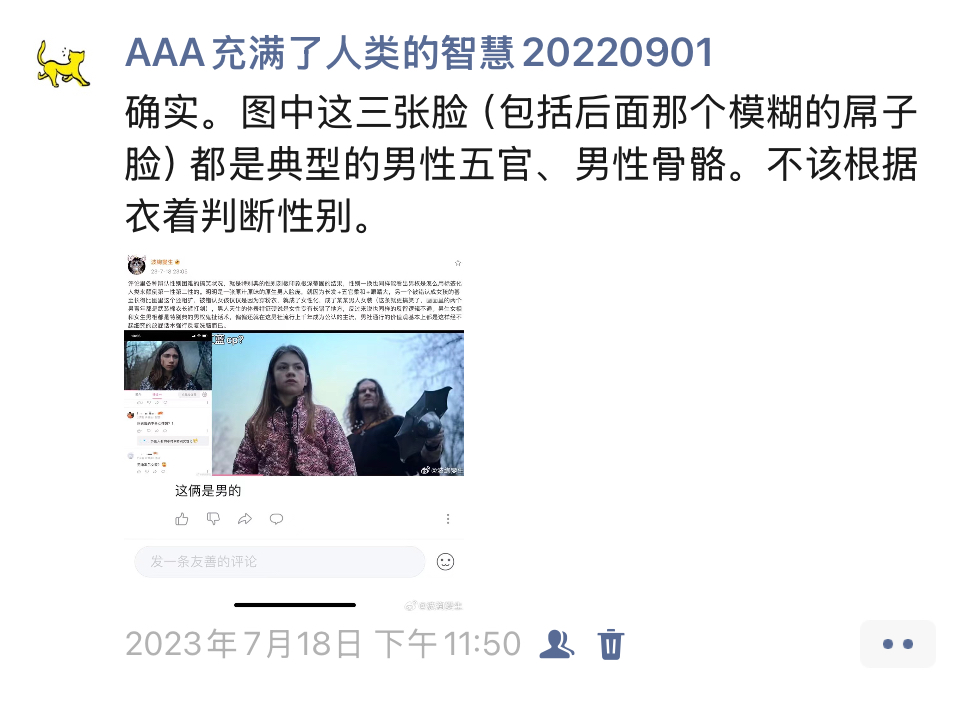Click the share arrow icon below comment

point(245,519)
